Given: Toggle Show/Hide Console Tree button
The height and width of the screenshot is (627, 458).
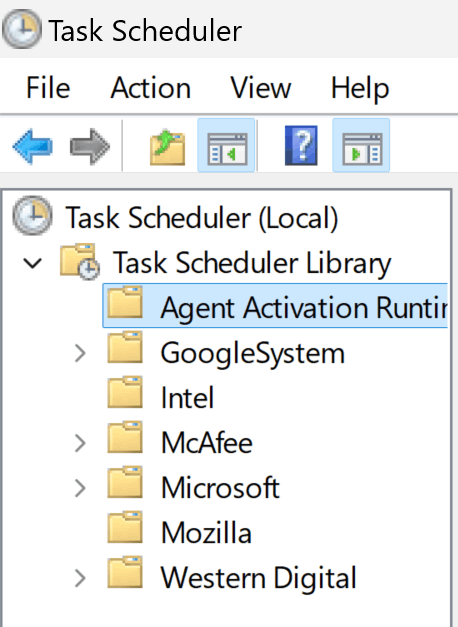Looking at the screenshot, I should [226, 145].
